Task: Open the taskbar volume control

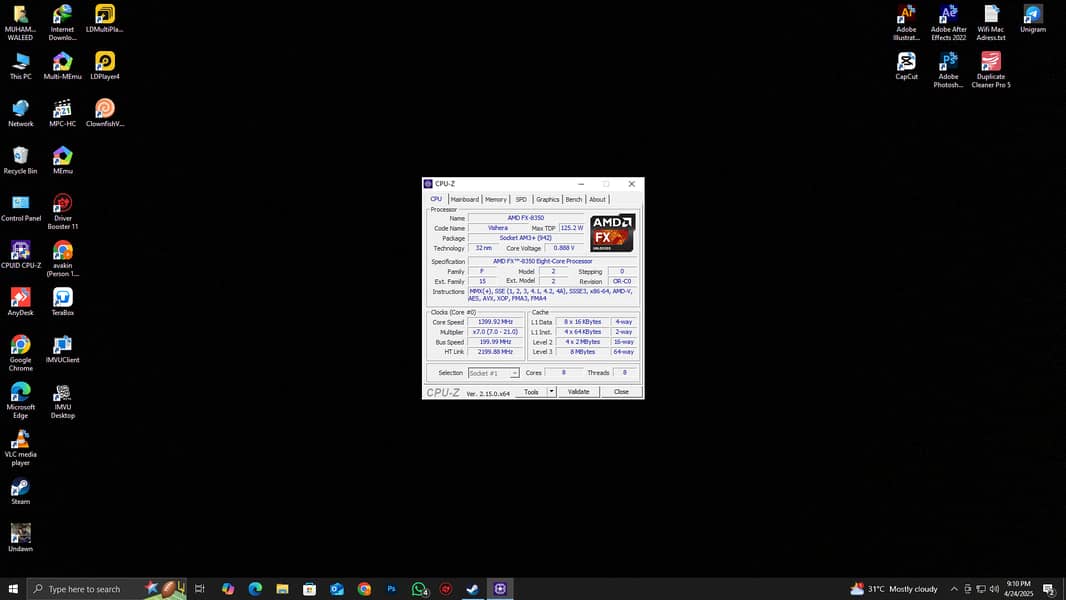Action: tap(994, 588)
